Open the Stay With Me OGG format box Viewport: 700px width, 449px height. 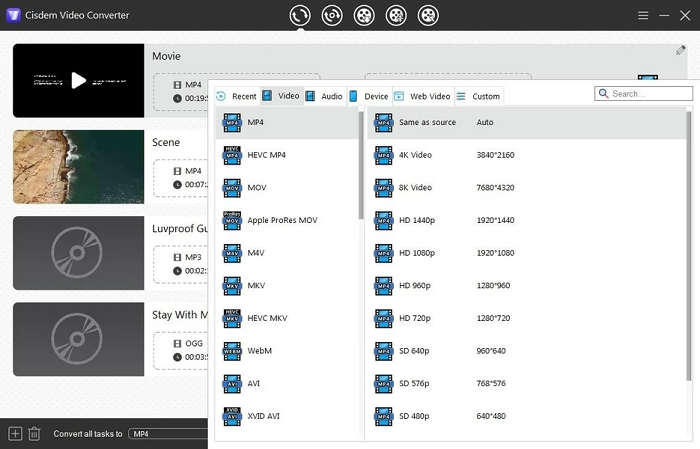[x=181, y=350]
